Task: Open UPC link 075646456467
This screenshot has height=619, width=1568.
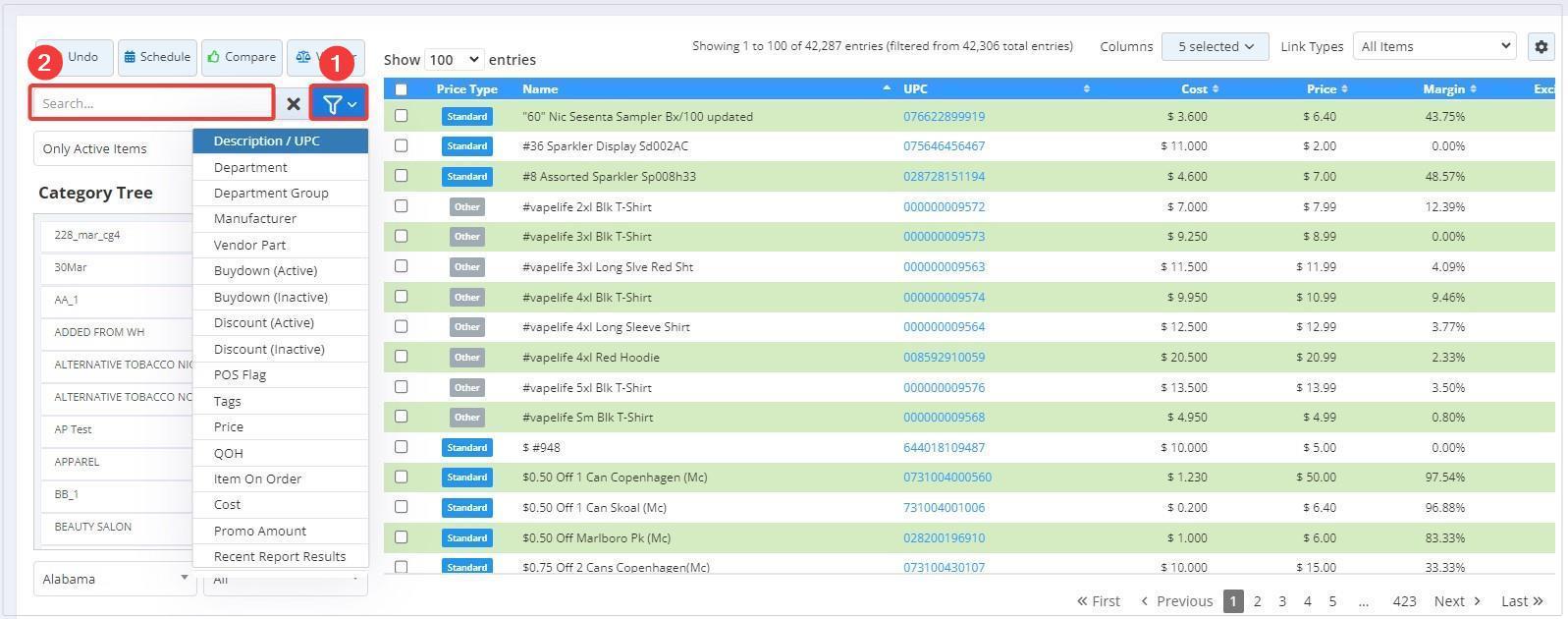Action: click(x=944, y=145)
